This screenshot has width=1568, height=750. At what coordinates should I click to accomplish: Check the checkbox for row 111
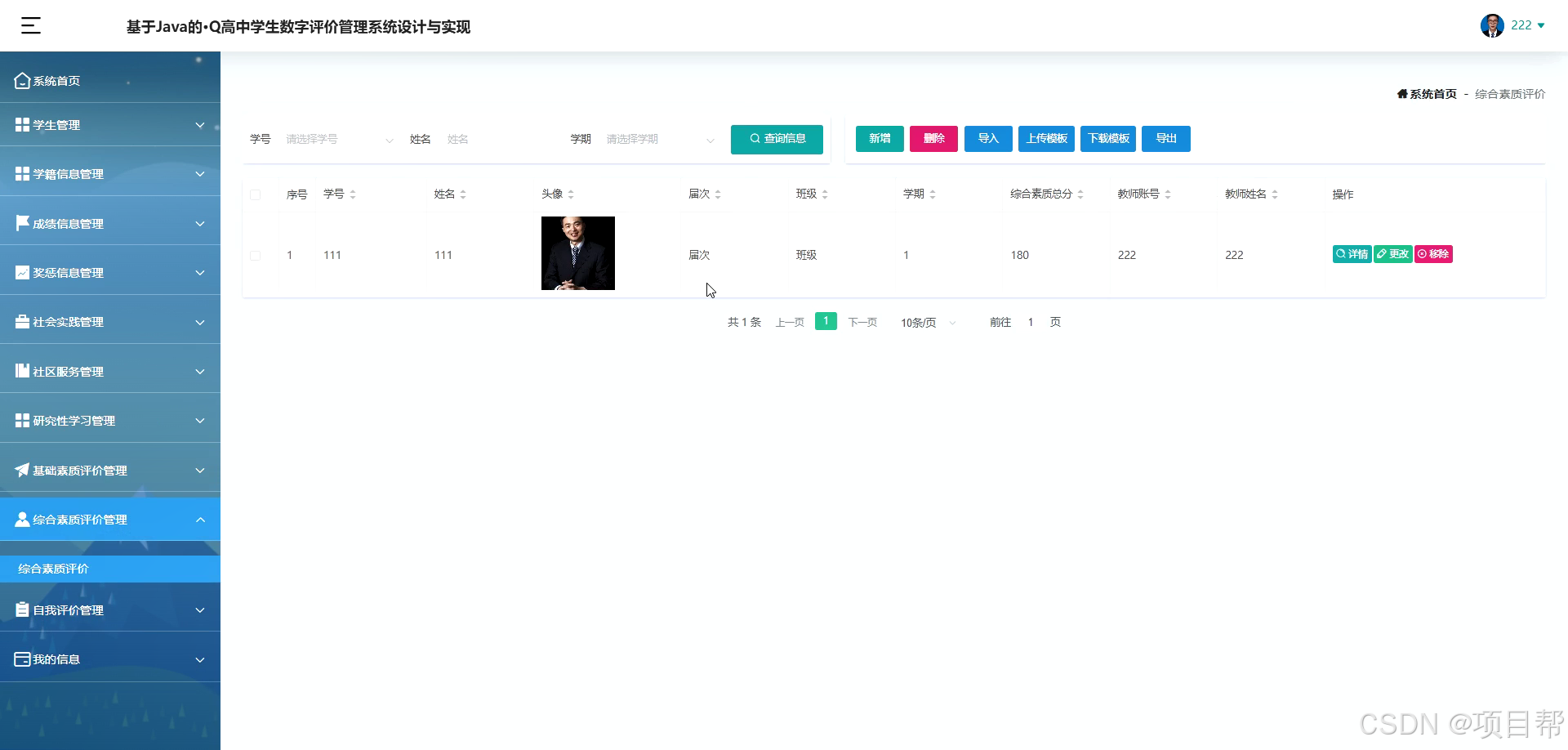(256, 256)
